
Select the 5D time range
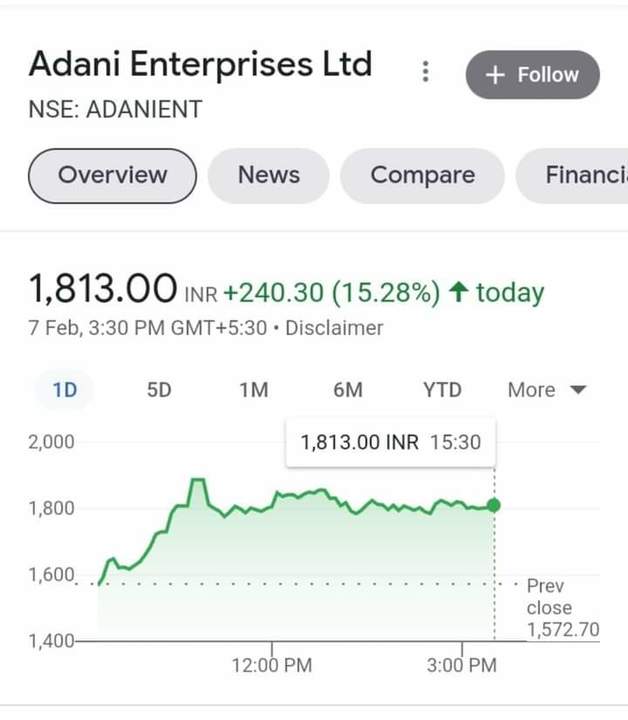159,390
